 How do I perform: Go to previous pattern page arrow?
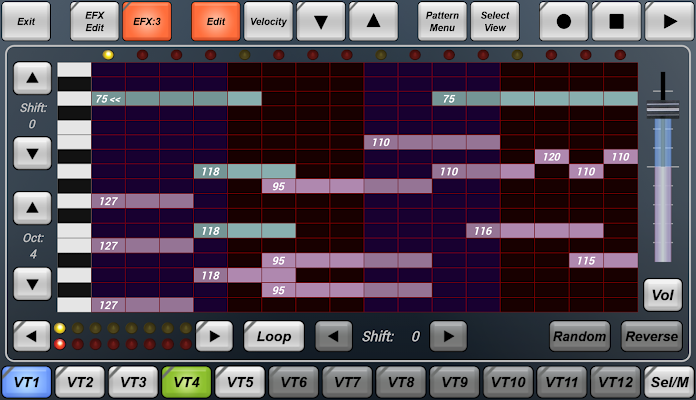[x=32, y=337]
